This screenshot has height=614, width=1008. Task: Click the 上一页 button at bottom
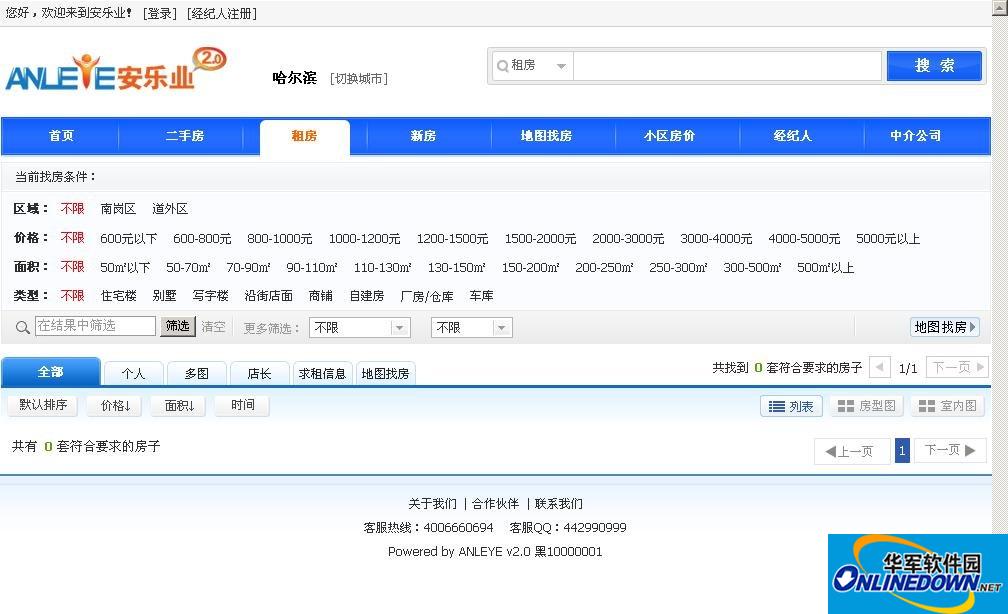851,451
